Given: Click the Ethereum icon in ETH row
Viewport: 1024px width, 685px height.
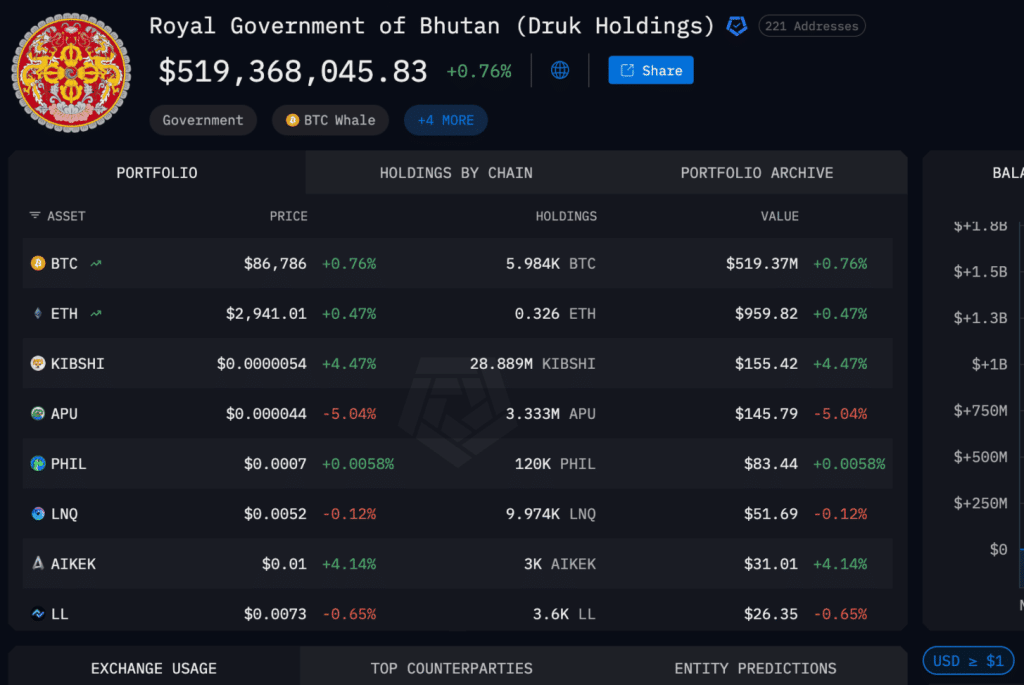Looking at the screenshot, I should tap(38, 314).
